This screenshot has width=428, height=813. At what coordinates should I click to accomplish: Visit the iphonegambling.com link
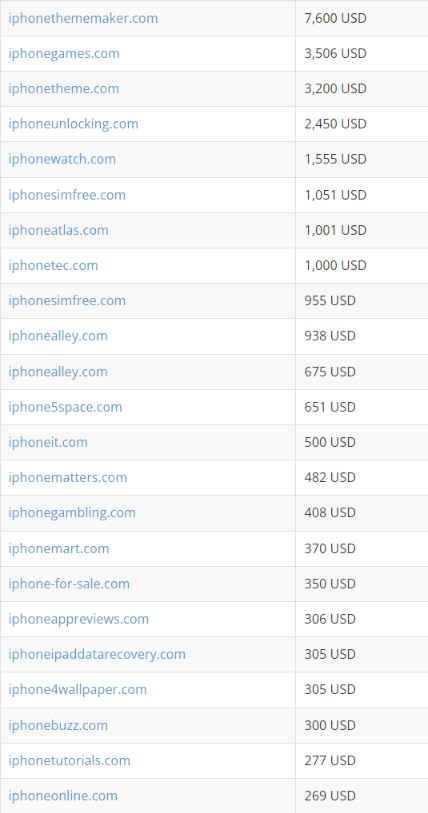coord(72,512)
